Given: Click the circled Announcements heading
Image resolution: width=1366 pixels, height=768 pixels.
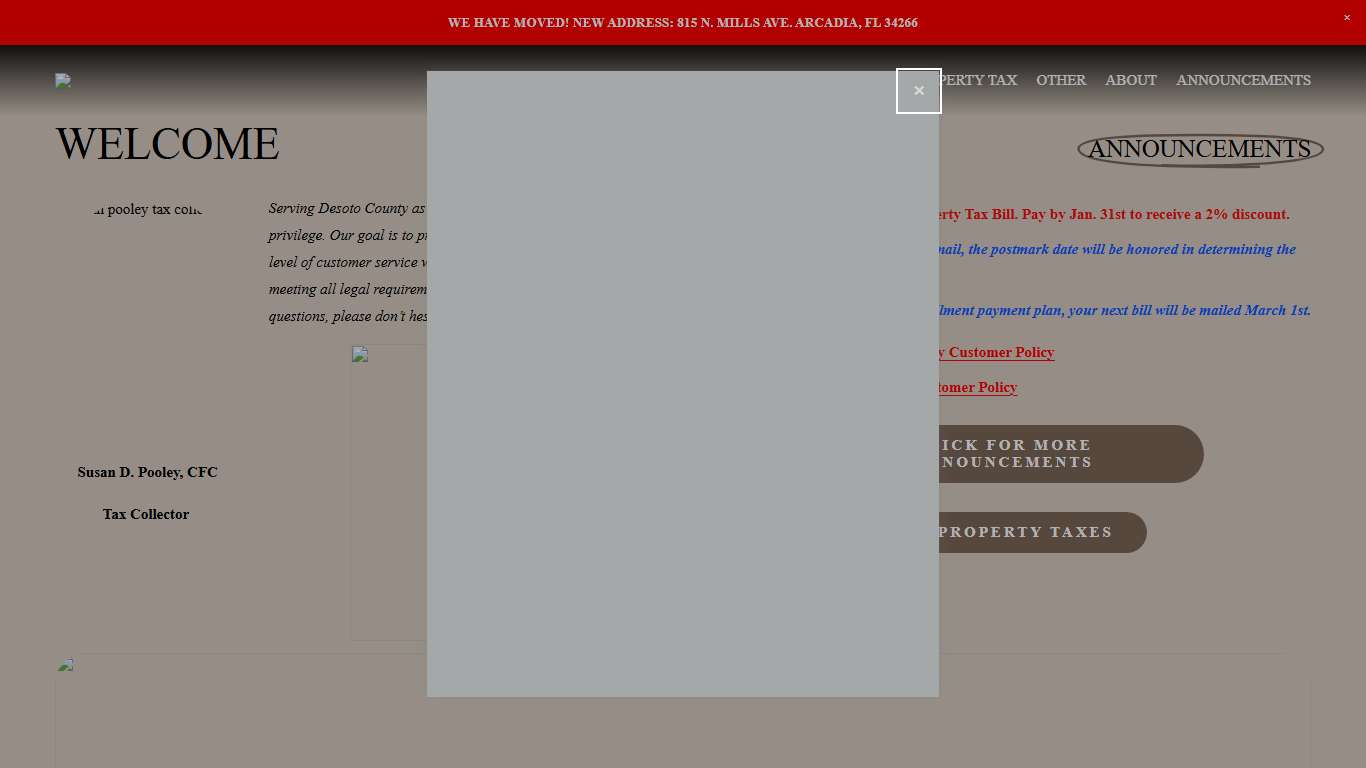Looking at the screenshot, I should (x=1199, y=149).
